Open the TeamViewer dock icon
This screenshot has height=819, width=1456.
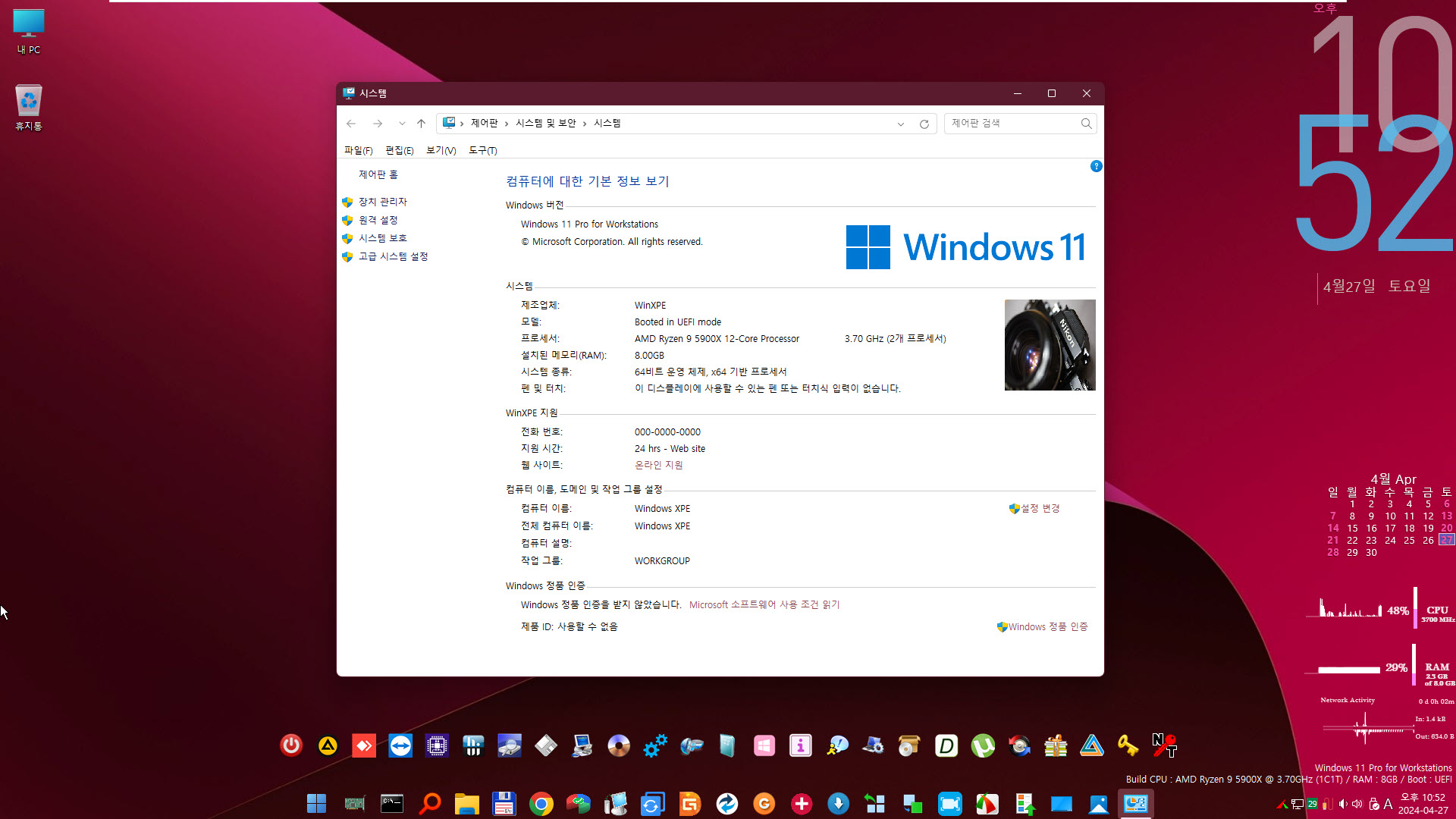click(x=400, y=746)
